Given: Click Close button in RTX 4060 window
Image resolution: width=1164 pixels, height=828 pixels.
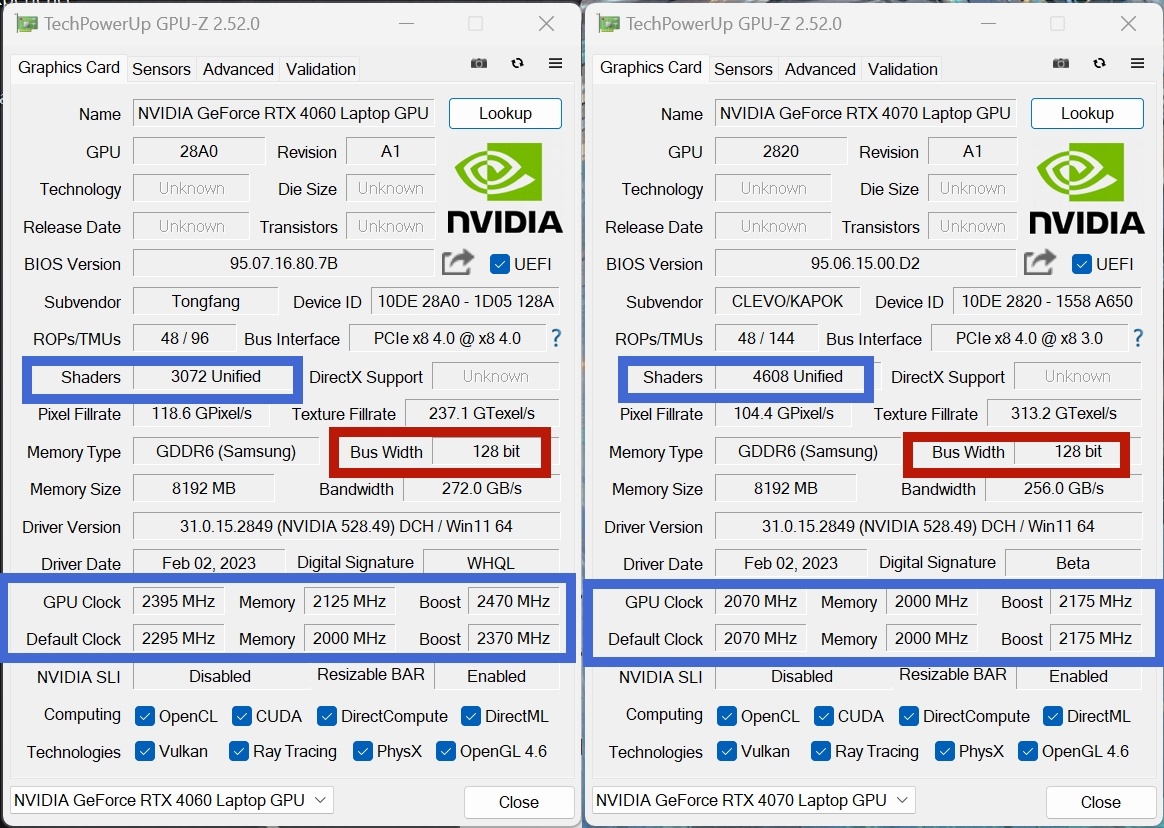Looking at the screenshot, I should [519, 802].
